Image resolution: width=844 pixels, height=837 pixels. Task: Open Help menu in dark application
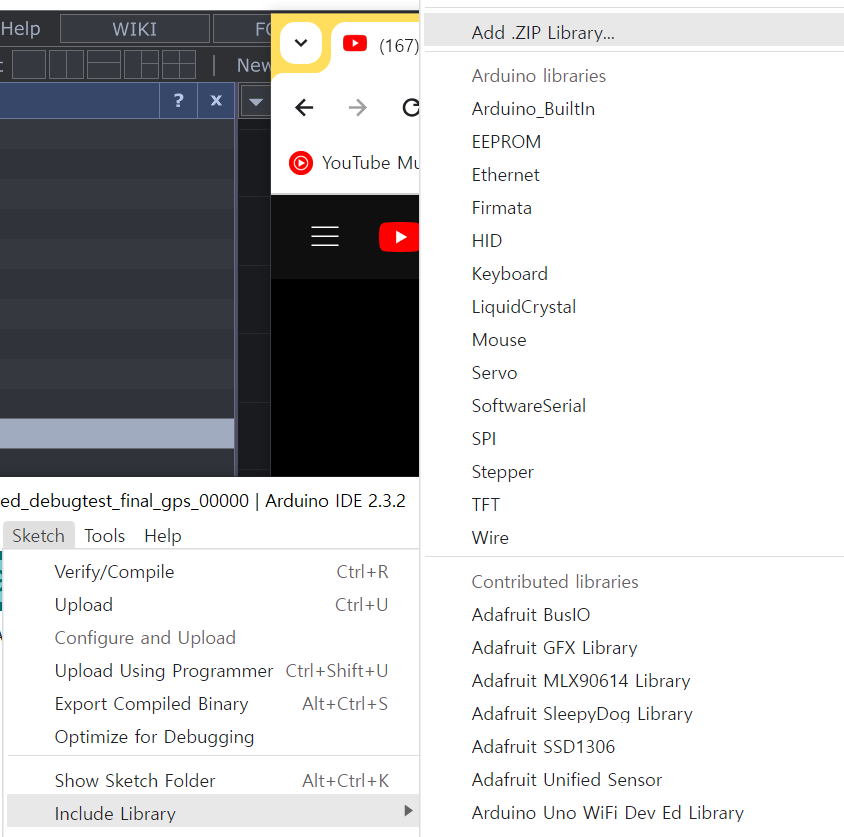pos(20,29)
